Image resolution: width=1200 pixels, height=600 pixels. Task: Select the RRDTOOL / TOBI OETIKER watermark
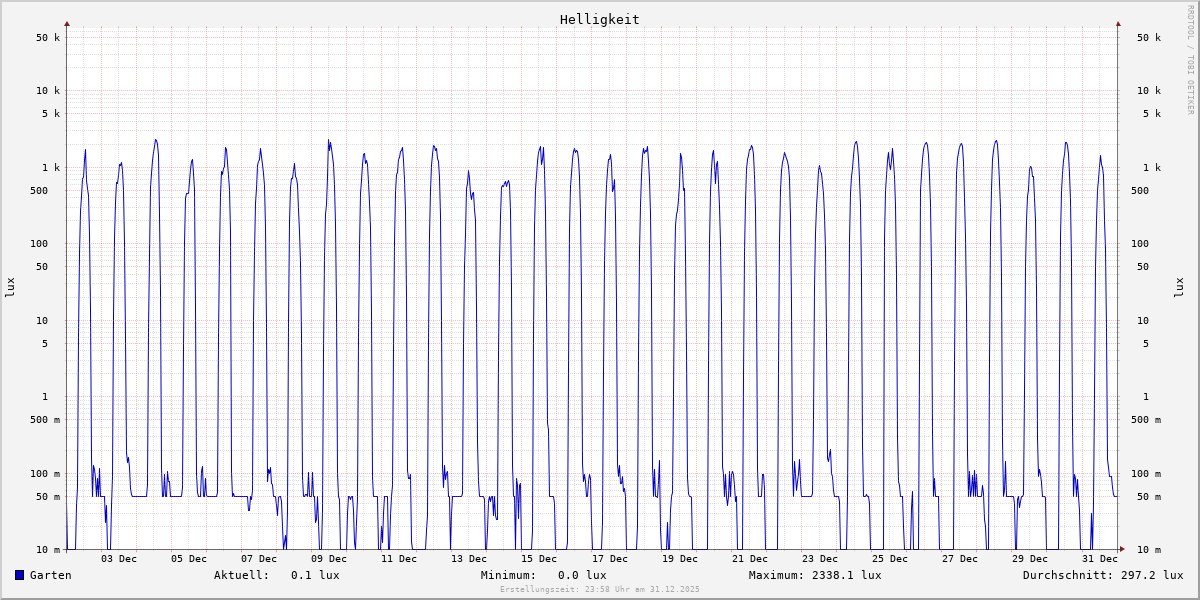1190,60
